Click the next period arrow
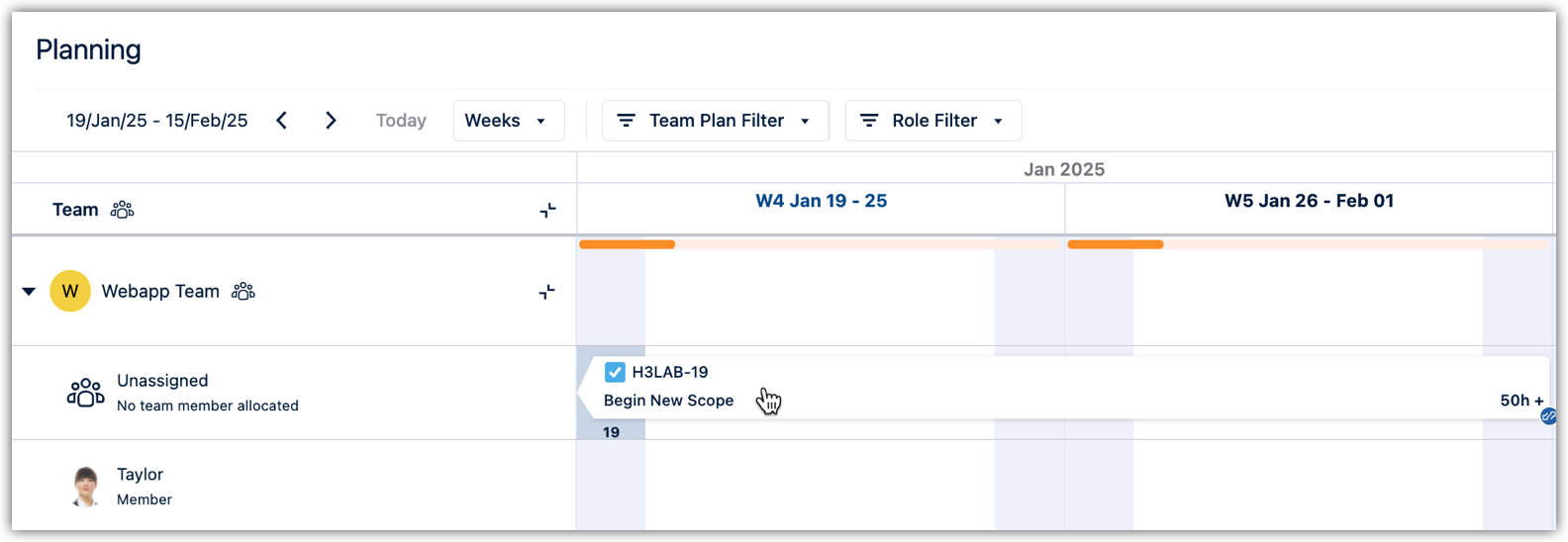1568x542 pixels. [x=331, y=121]
